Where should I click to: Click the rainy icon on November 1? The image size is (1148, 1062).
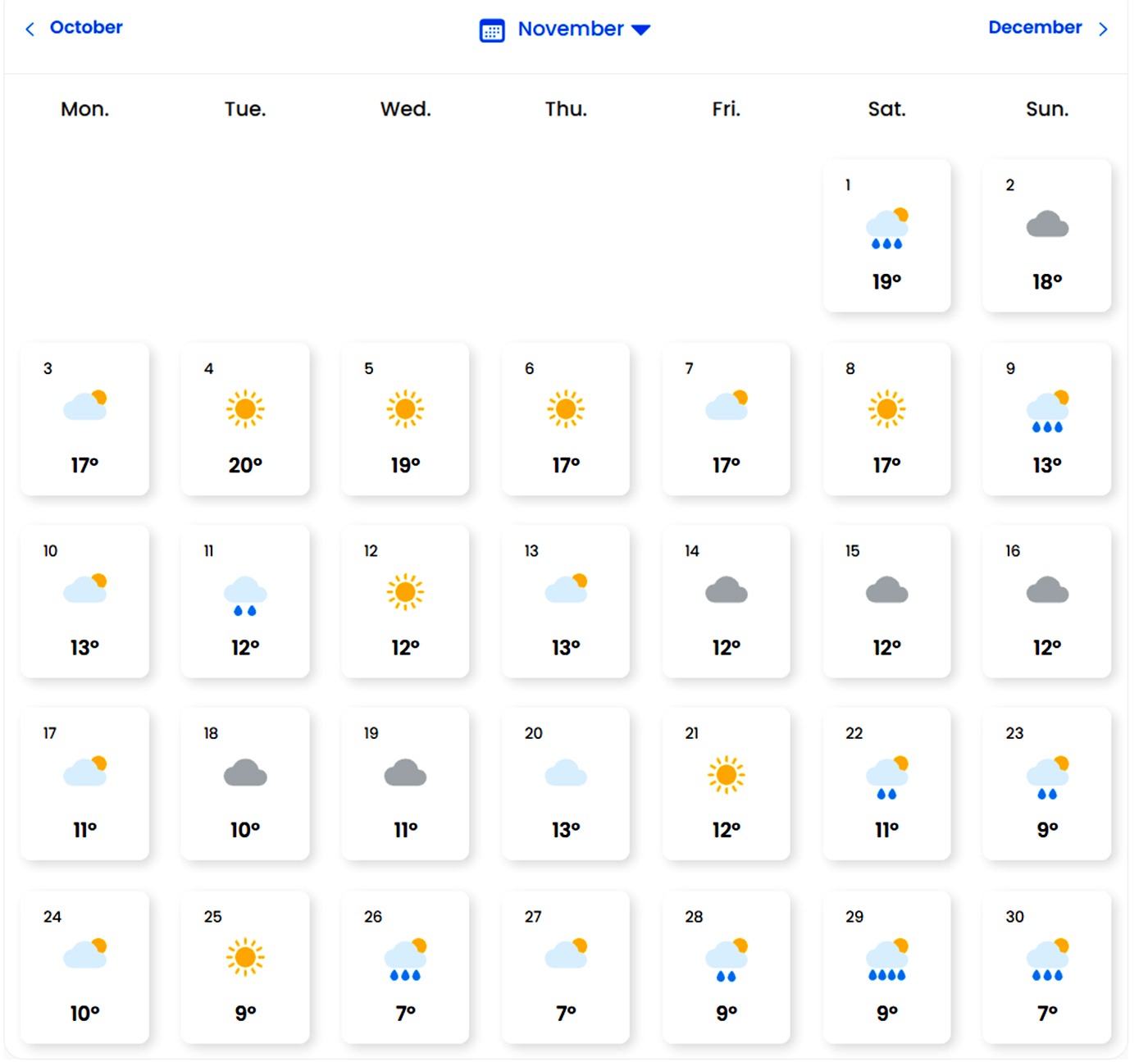887,229
